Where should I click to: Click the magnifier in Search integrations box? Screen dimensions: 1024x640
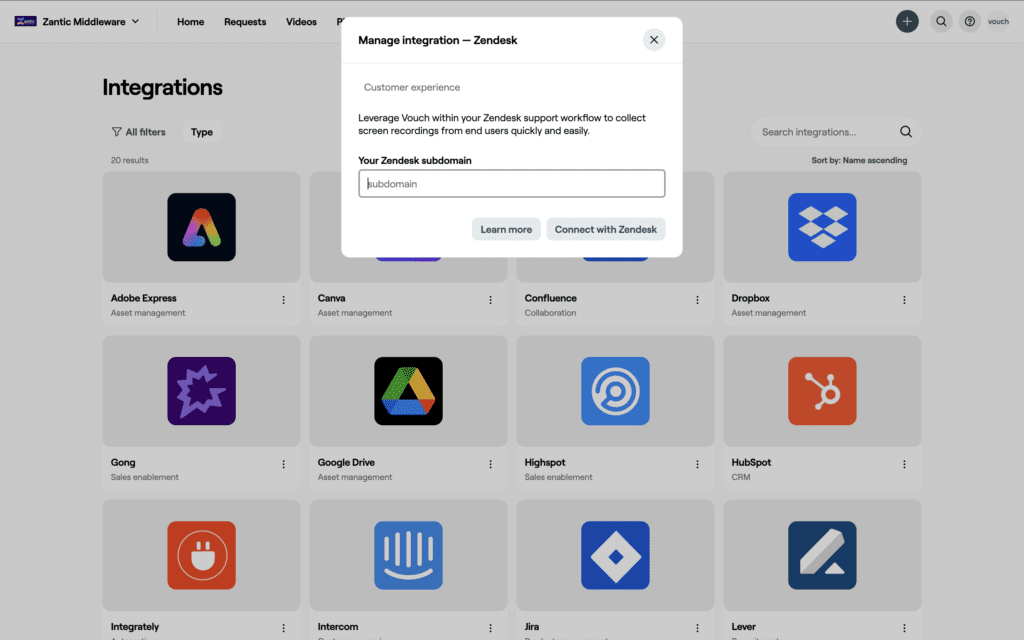point(906,132)
